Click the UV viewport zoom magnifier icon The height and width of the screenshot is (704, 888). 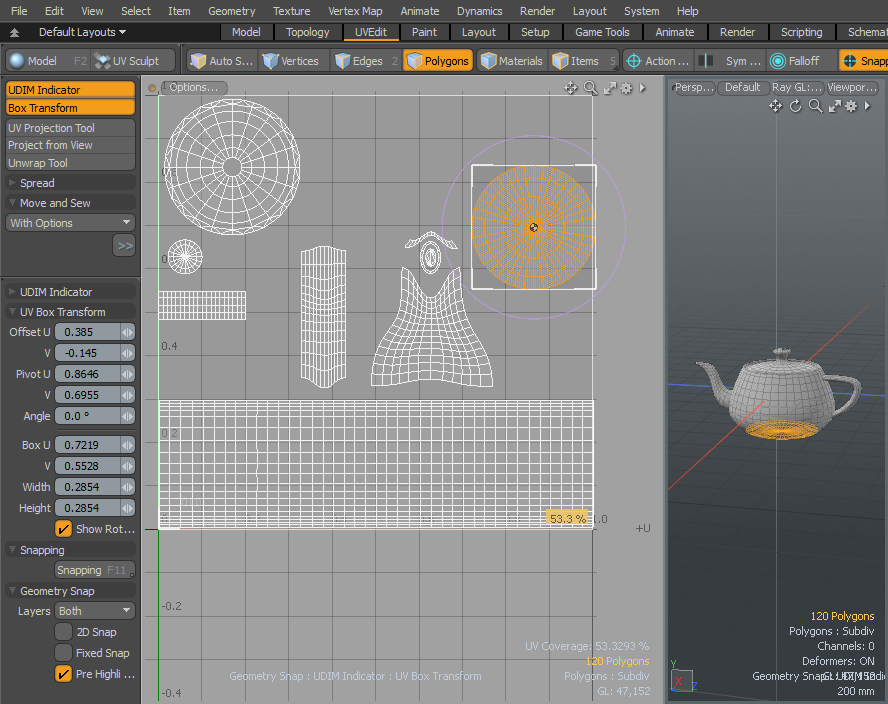tap(590, 88)
